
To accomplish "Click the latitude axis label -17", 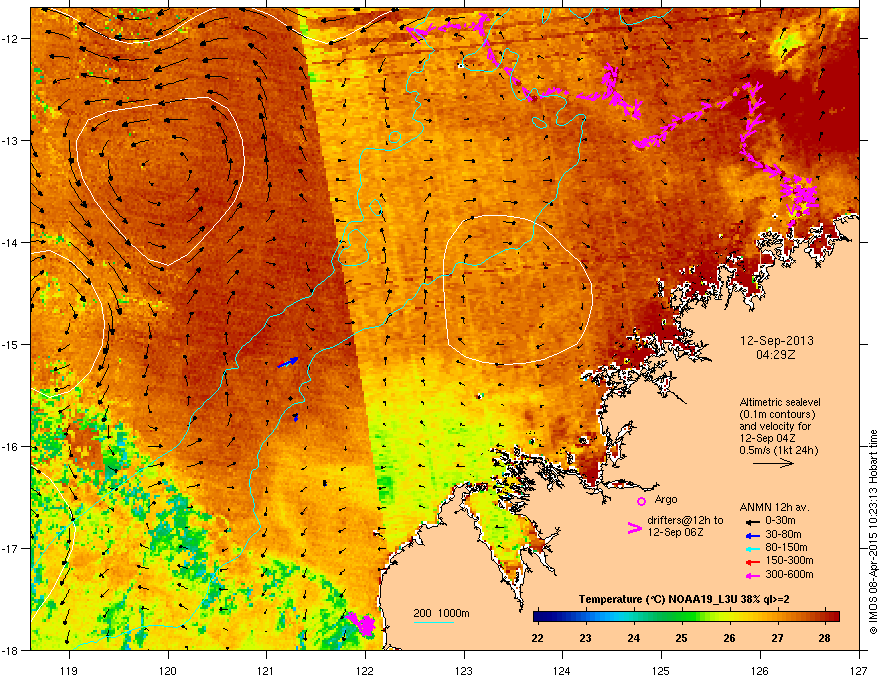I will click(11, 548).
